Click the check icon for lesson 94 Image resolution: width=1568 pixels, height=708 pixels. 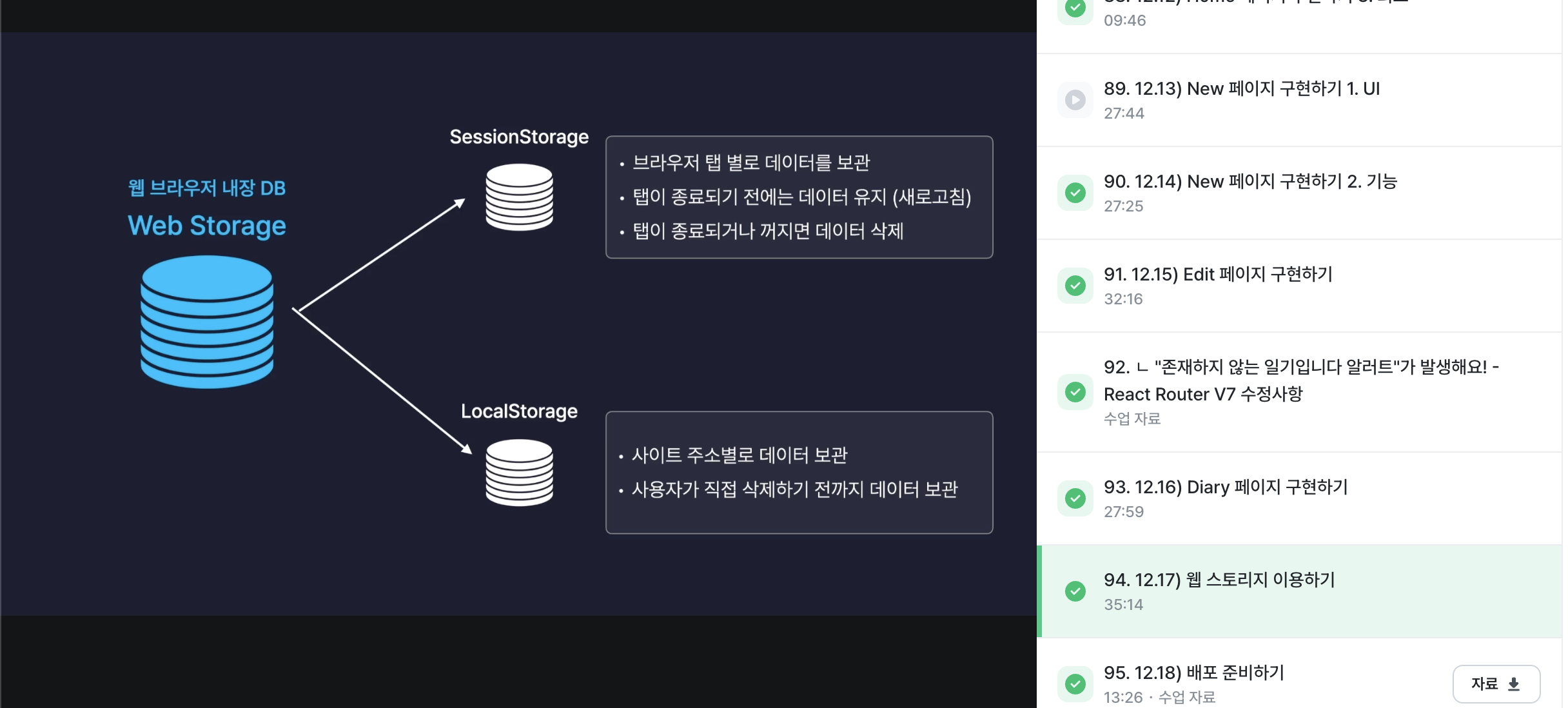coord(1075,591)
